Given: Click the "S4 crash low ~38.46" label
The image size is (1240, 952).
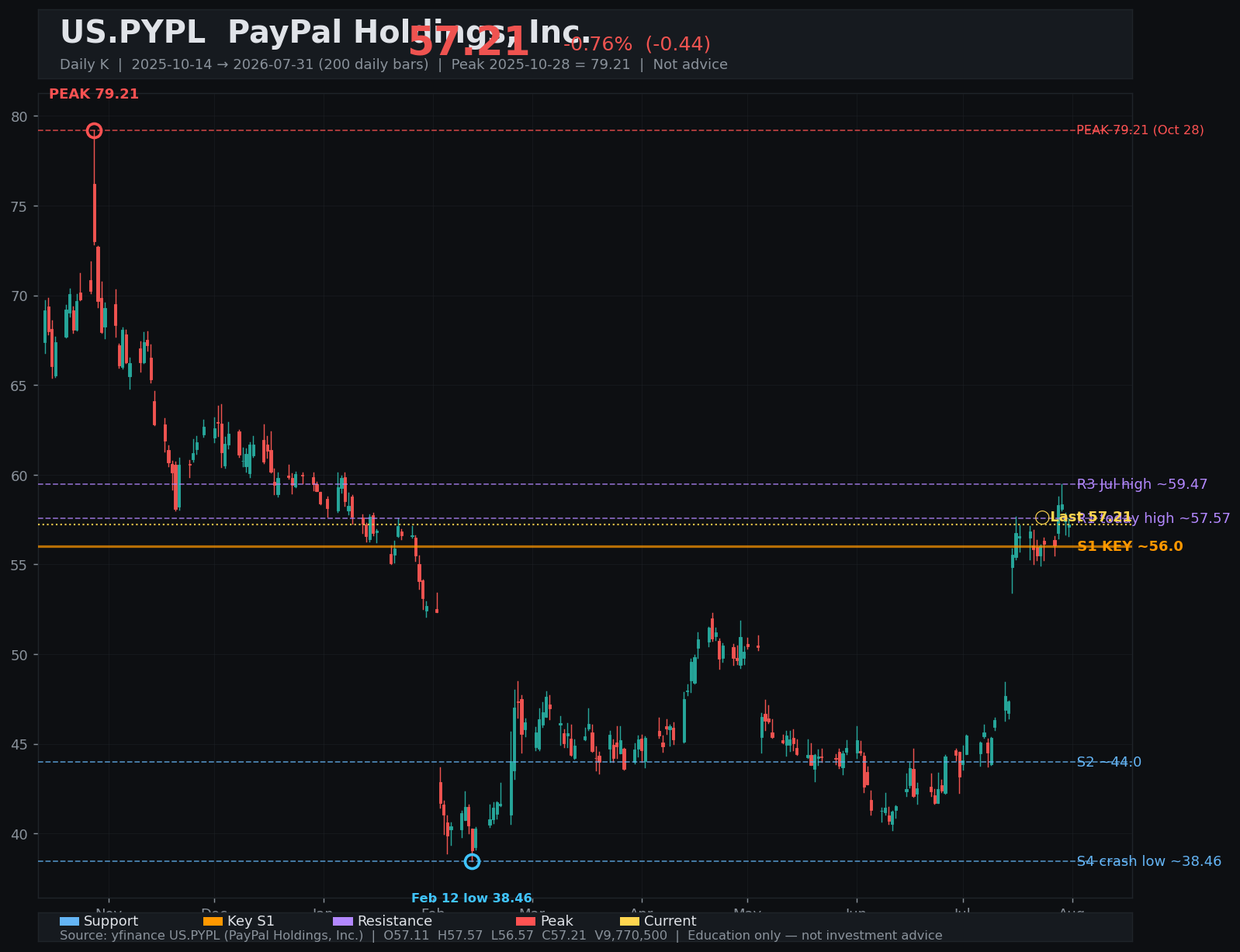Looking at the screenshot, I should click(1149, 861).
